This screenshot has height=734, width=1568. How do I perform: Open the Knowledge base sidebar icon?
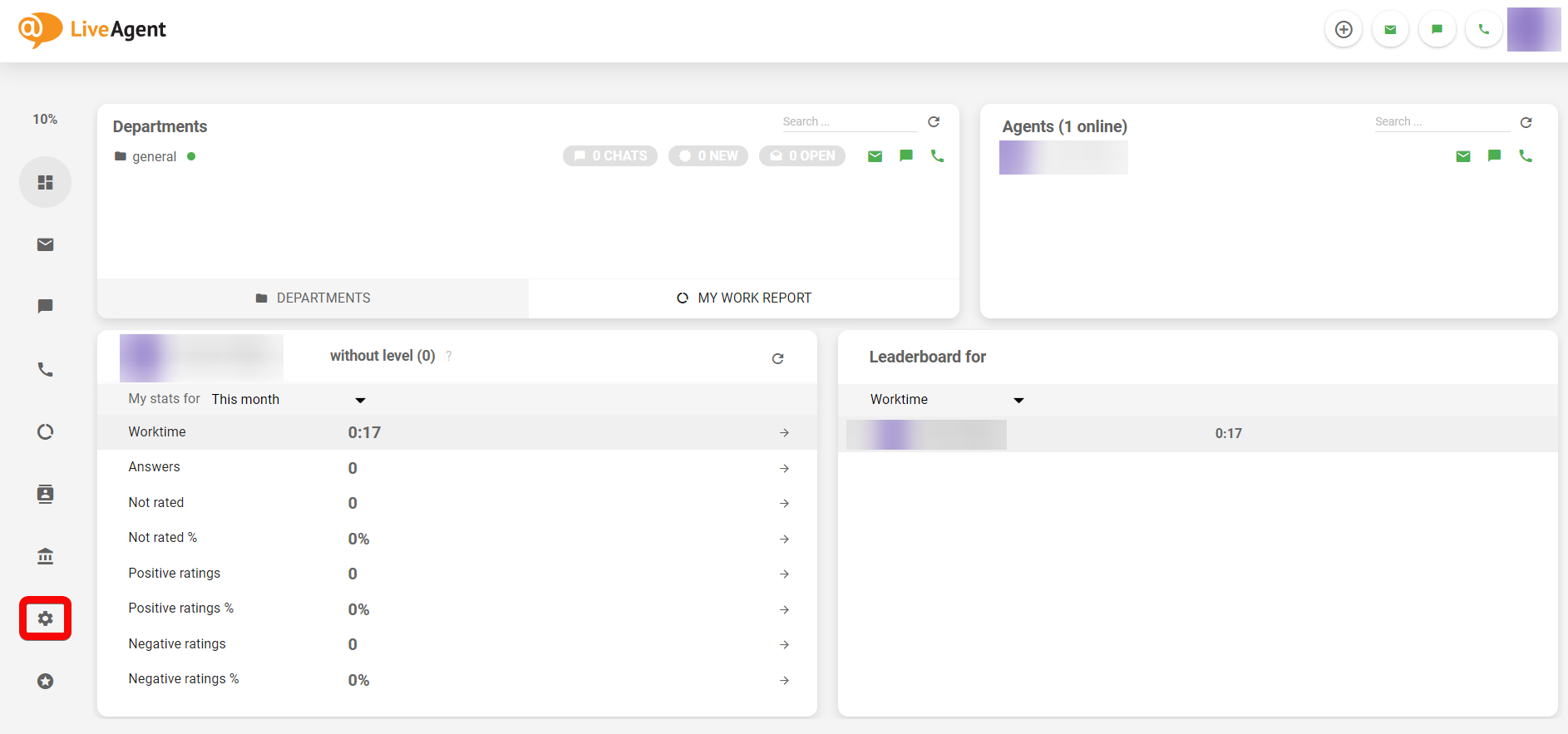pyautogui.click(x=45, y=556)
